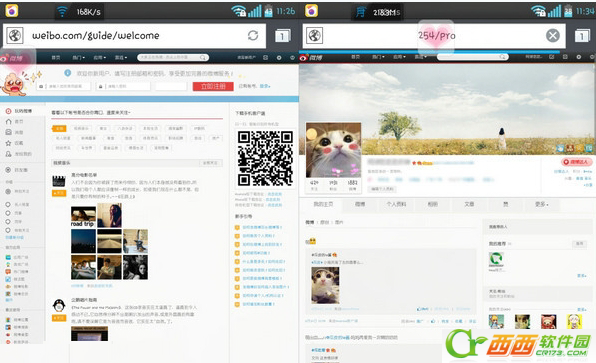
Task: Click orange follow button under clapperboard avatar
Action: click(x=59, y=193)
